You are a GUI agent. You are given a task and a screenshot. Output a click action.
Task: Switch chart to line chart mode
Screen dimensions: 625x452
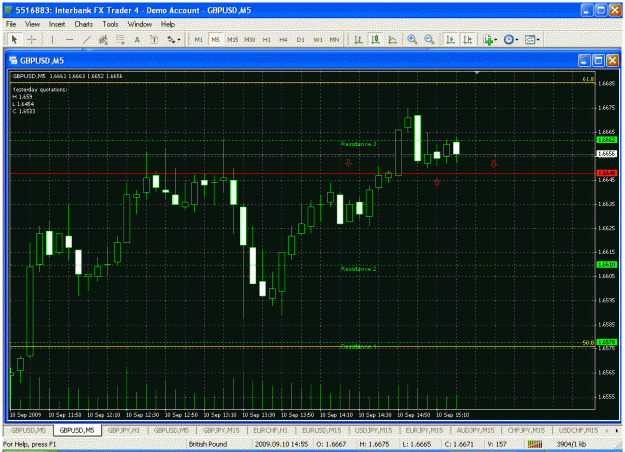point(392,39)
